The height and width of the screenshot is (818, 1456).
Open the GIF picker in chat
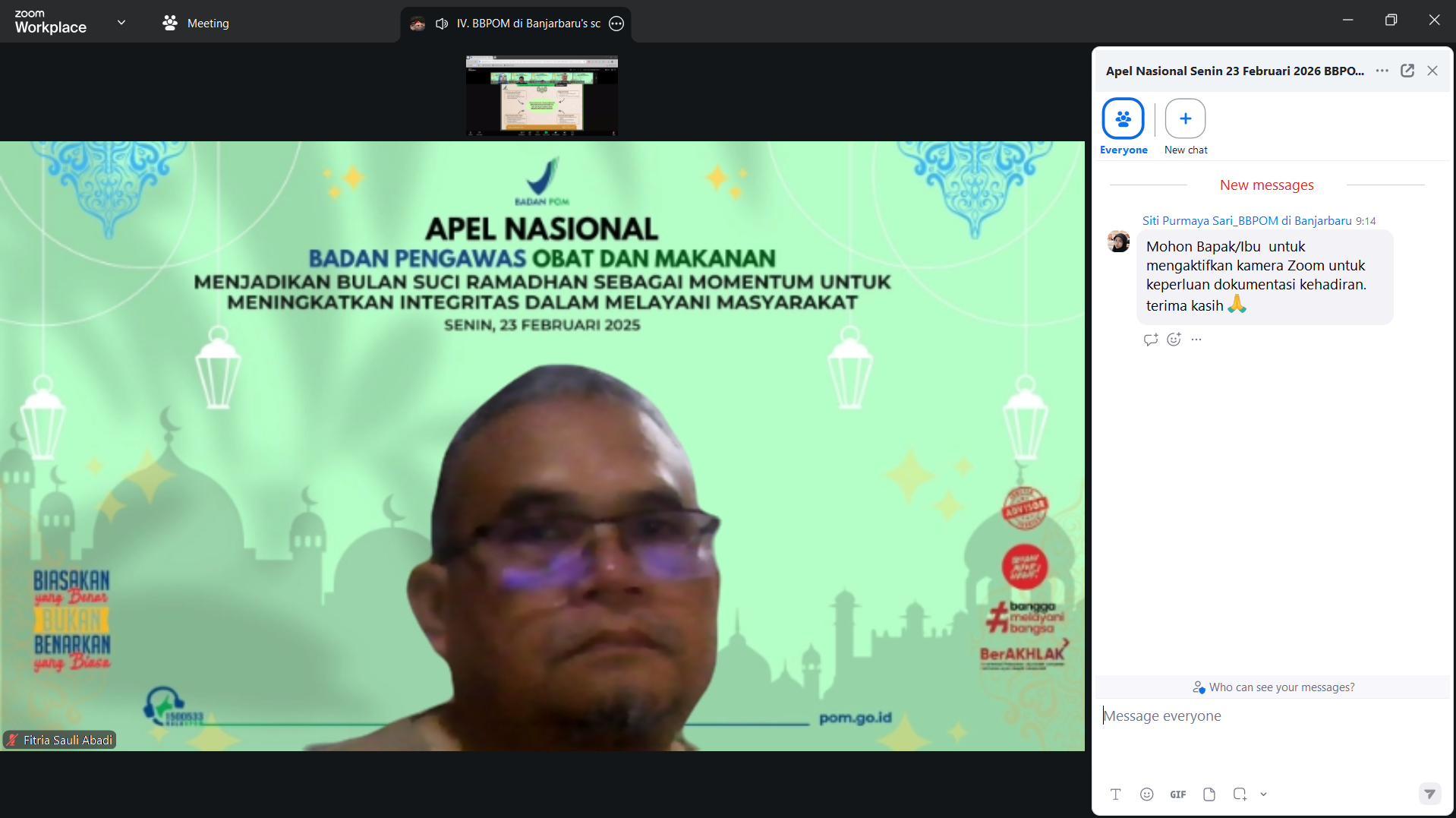coord(1177,794)
